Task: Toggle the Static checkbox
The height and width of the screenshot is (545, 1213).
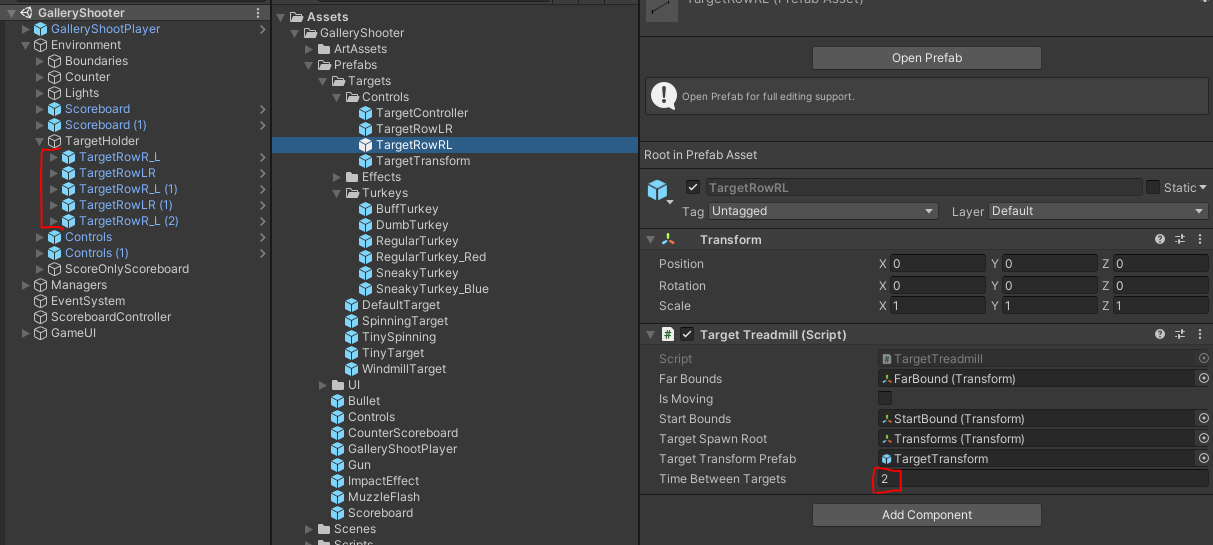Action: (1153, 188)
